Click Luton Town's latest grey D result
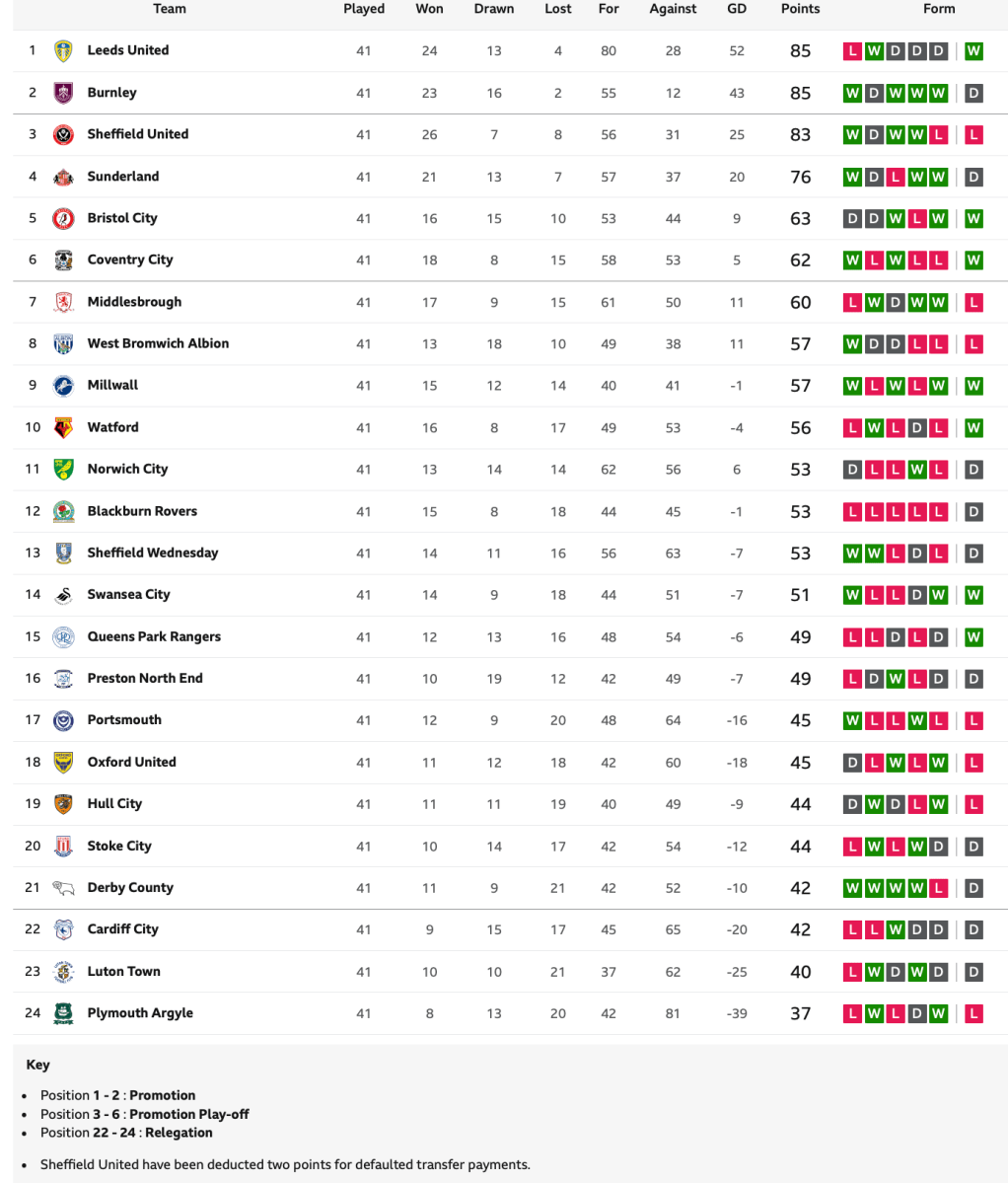The width and height of the screenshot is (1008, 1183). click(973, 972)
